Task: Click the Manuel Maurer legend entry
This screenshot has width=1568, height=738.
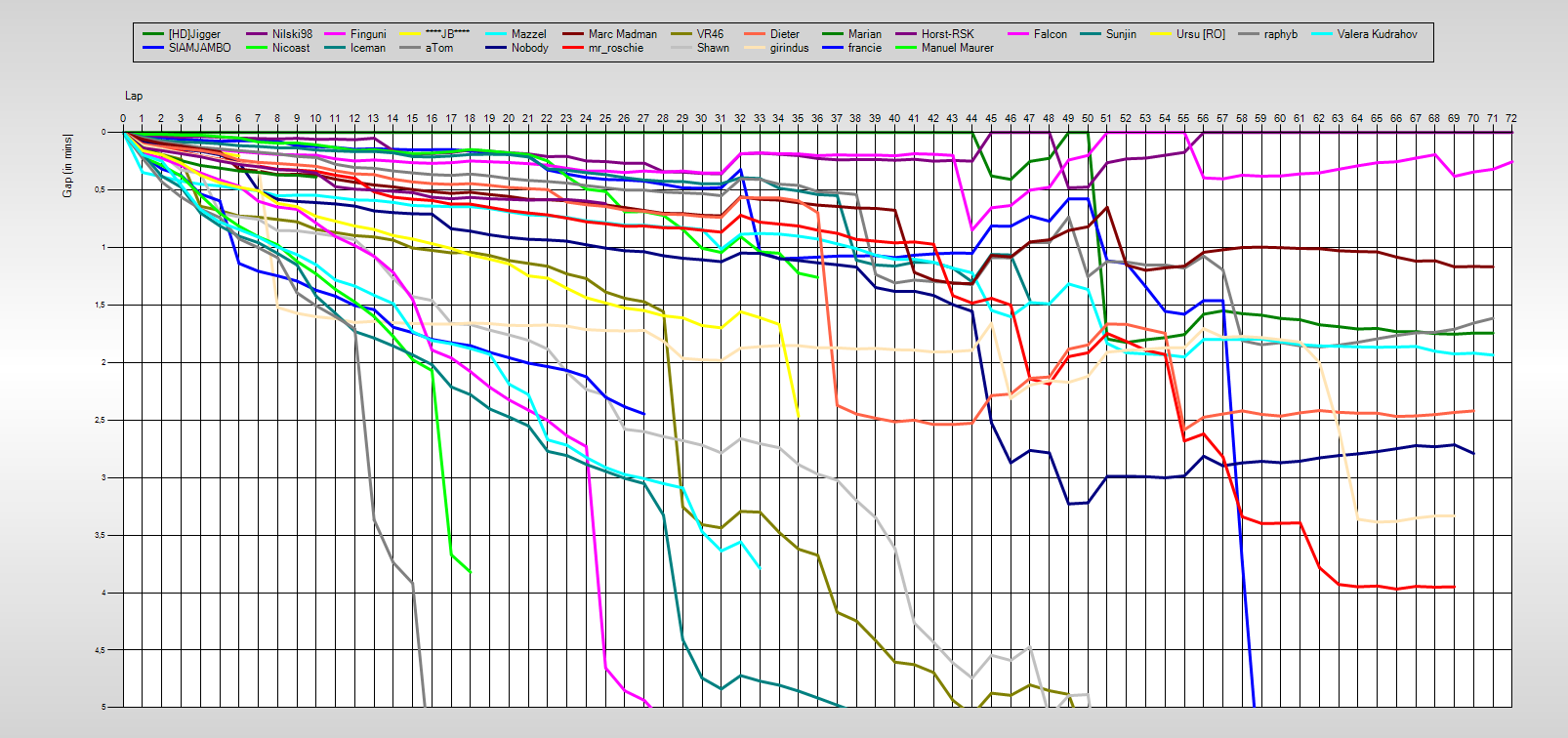Action: click(x=957, y=48)
